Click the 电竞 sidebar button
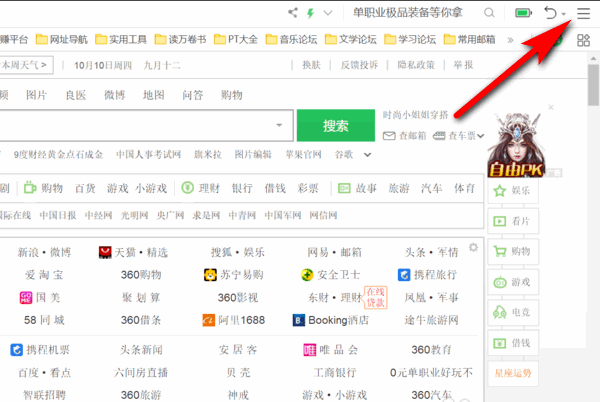The image size is (600, 402). pos(513,312)
